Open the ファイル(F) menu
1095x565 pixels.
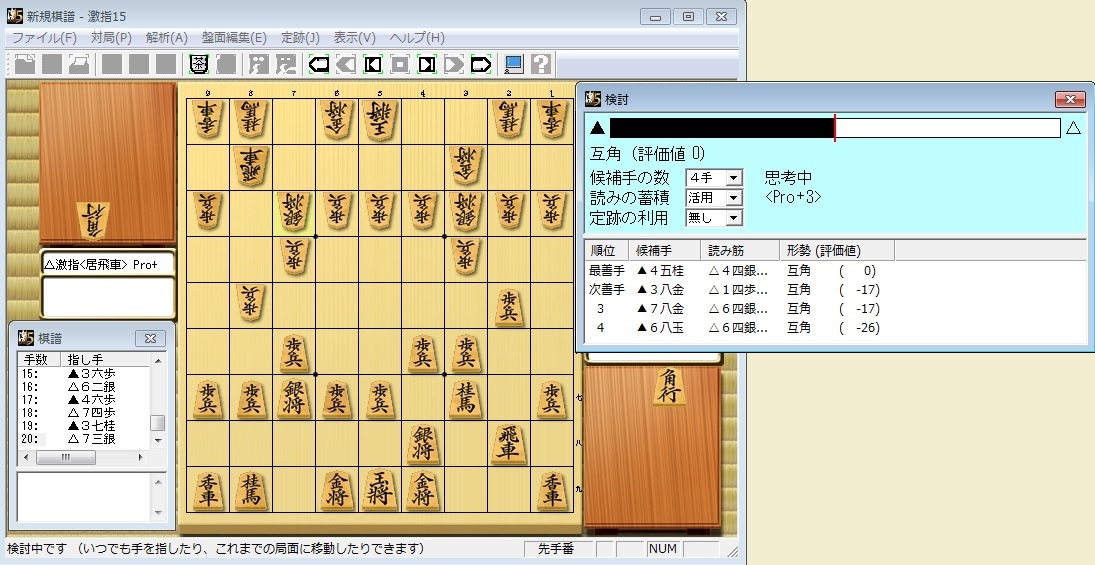(x=45, y=38)
